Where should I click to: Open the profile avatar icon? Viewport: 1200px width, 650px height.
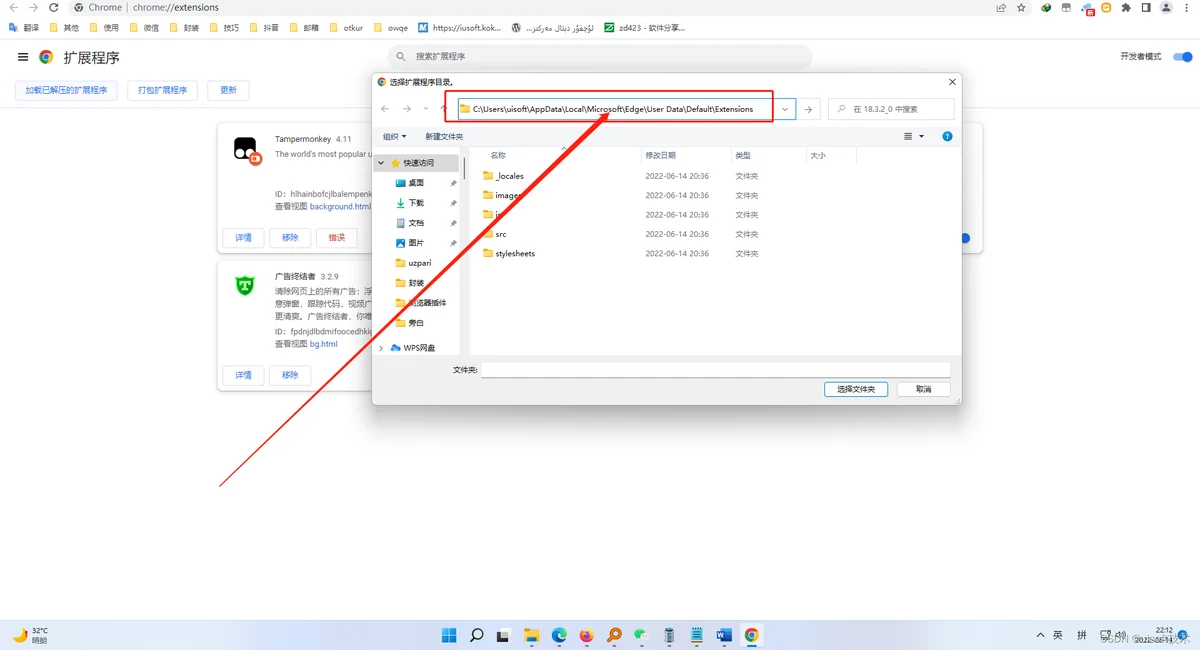[x=1168, y=7]
